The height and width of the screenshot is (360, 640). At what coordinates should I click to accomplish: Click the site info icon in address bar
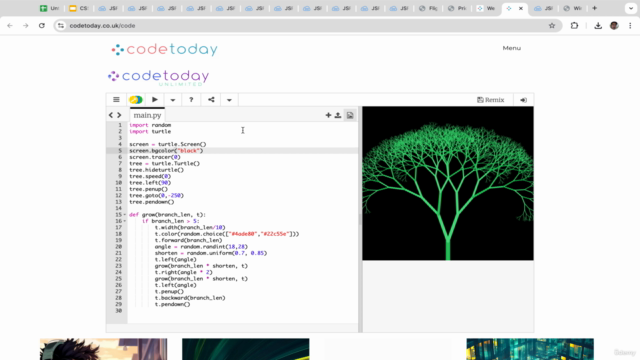point(61,26)
